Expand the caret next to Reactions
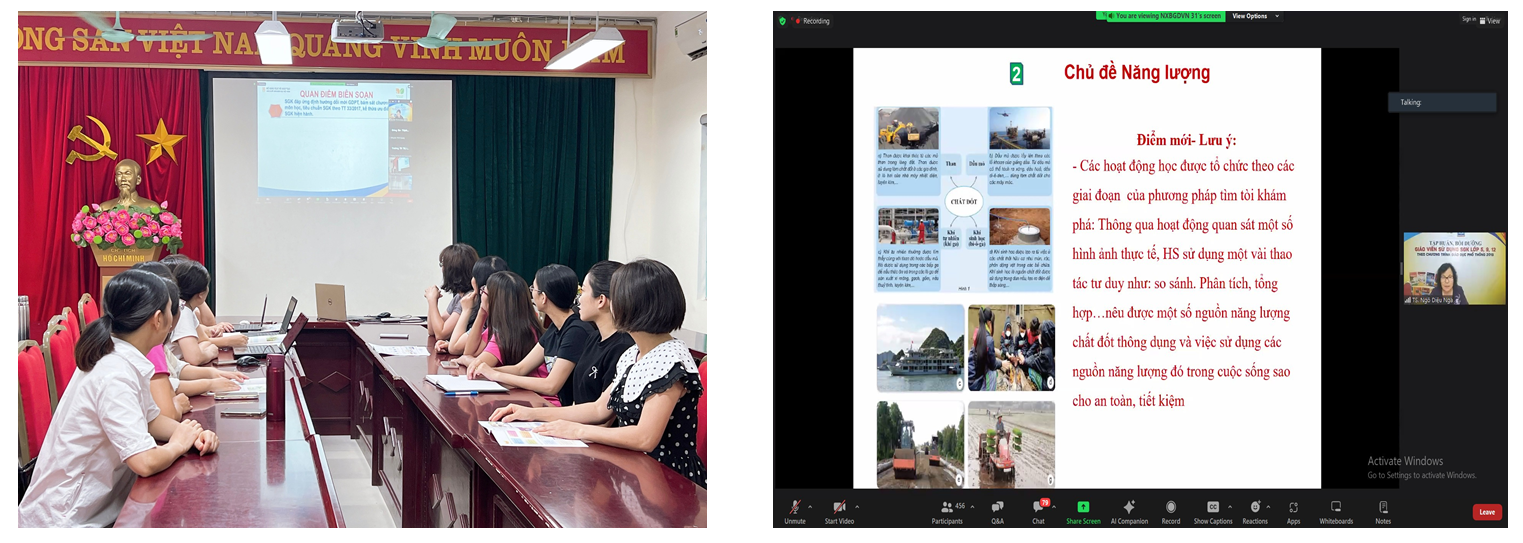Screen dimensions: 1523x543 click(x=1270, y=506)
